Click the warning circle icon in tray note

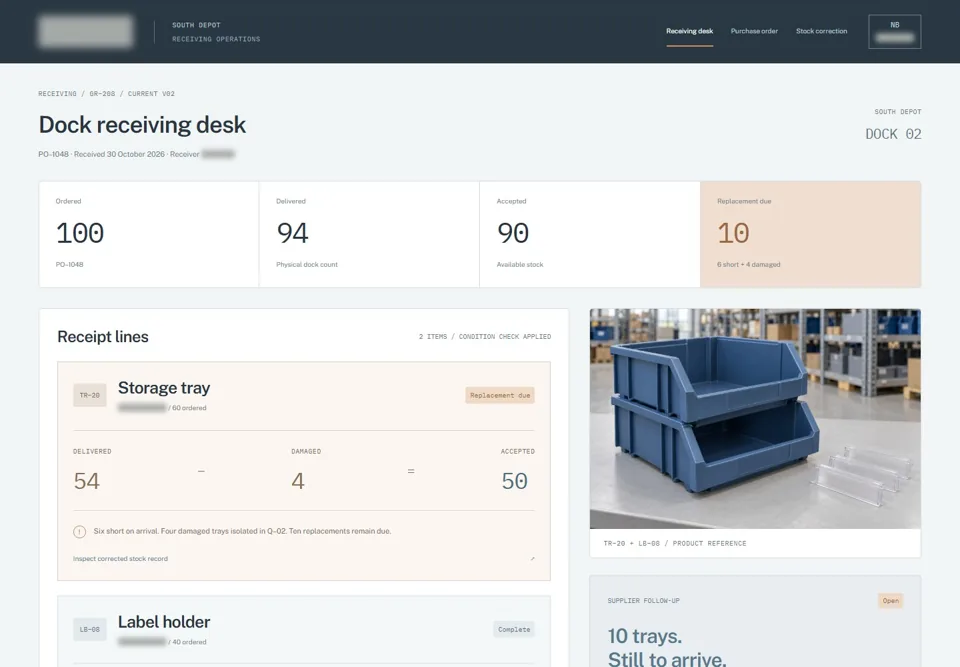pos(80,532)
